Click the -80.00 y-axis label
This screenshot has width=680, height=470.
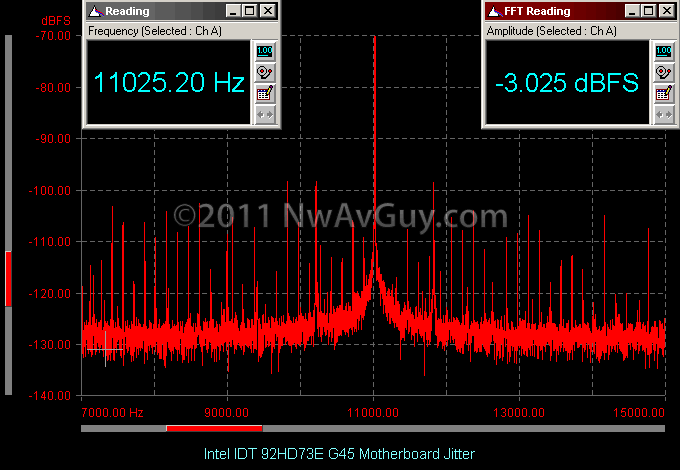(x=53, y=88)
